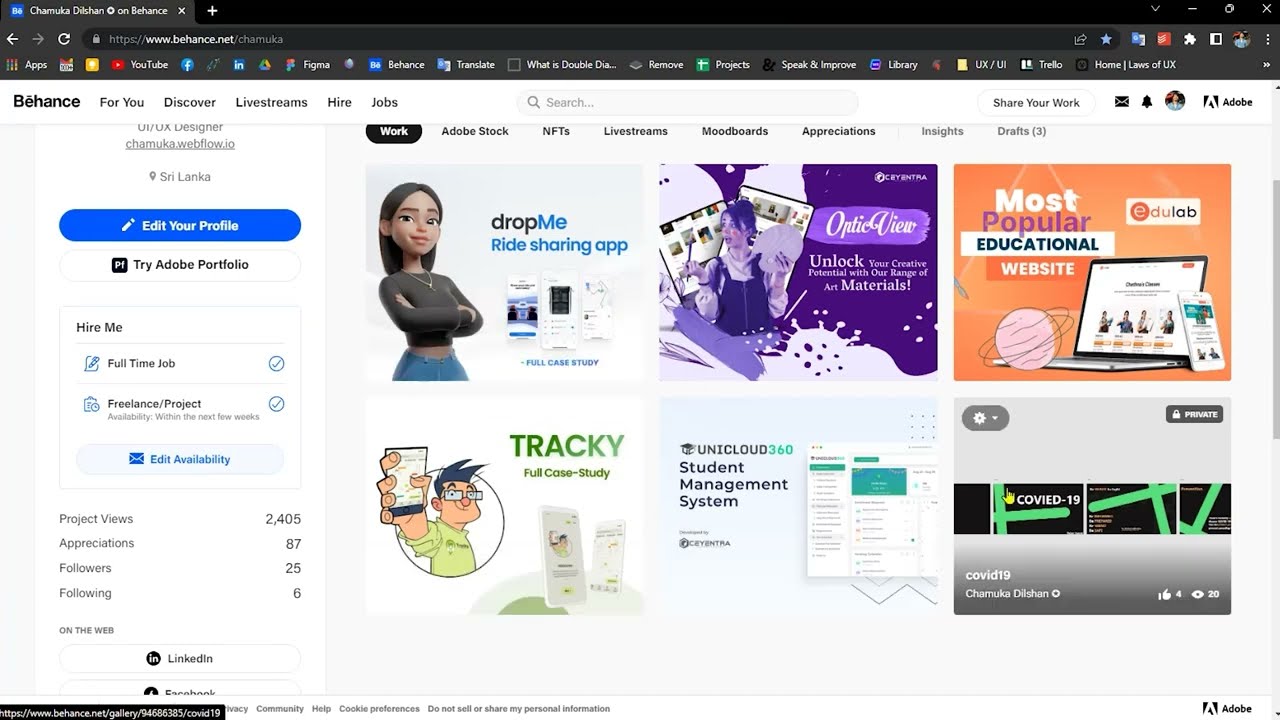Open the Facebook bookmark icon
1280x720 pixels.
click(x=187, y=64)
